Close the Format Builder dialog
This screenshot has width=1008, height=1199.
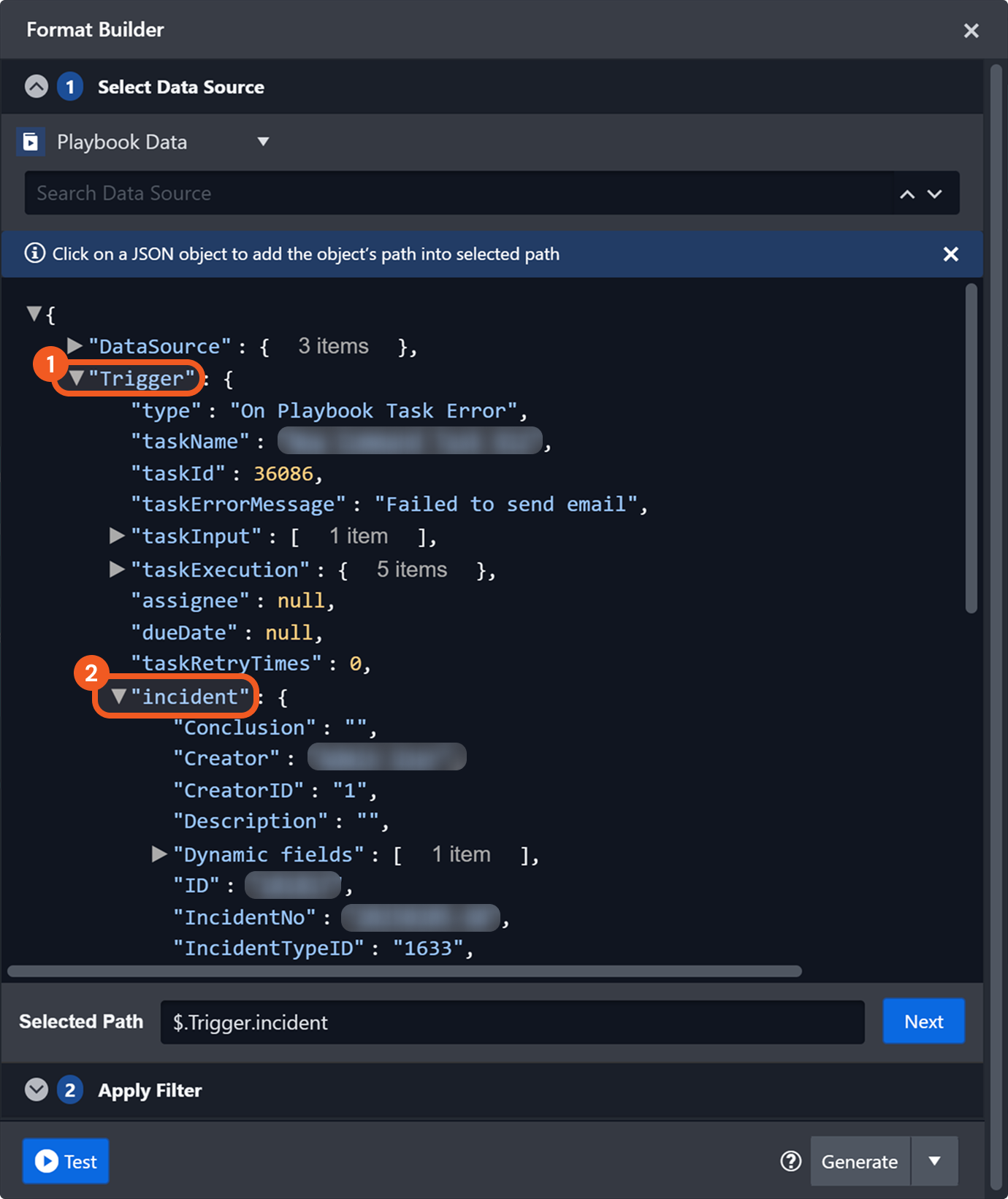point(971,31)
